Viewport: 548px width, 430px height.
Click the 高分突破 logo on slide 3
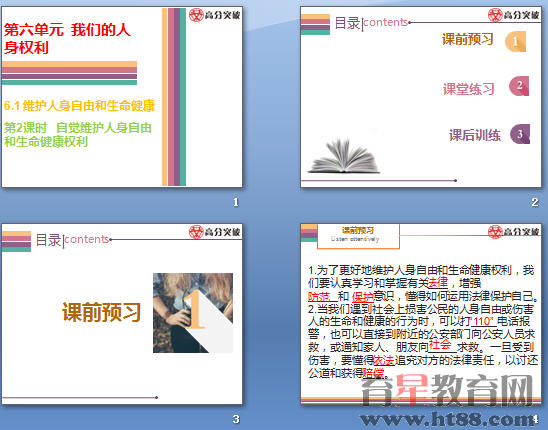[x=215, y=232]
